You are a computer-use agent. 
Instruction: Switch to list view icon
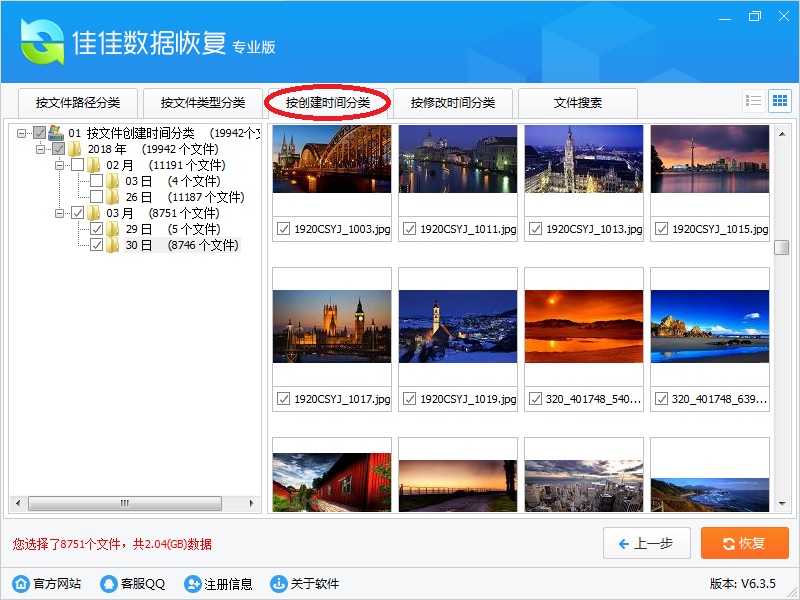pyautogui.click(x=754, y=101)
